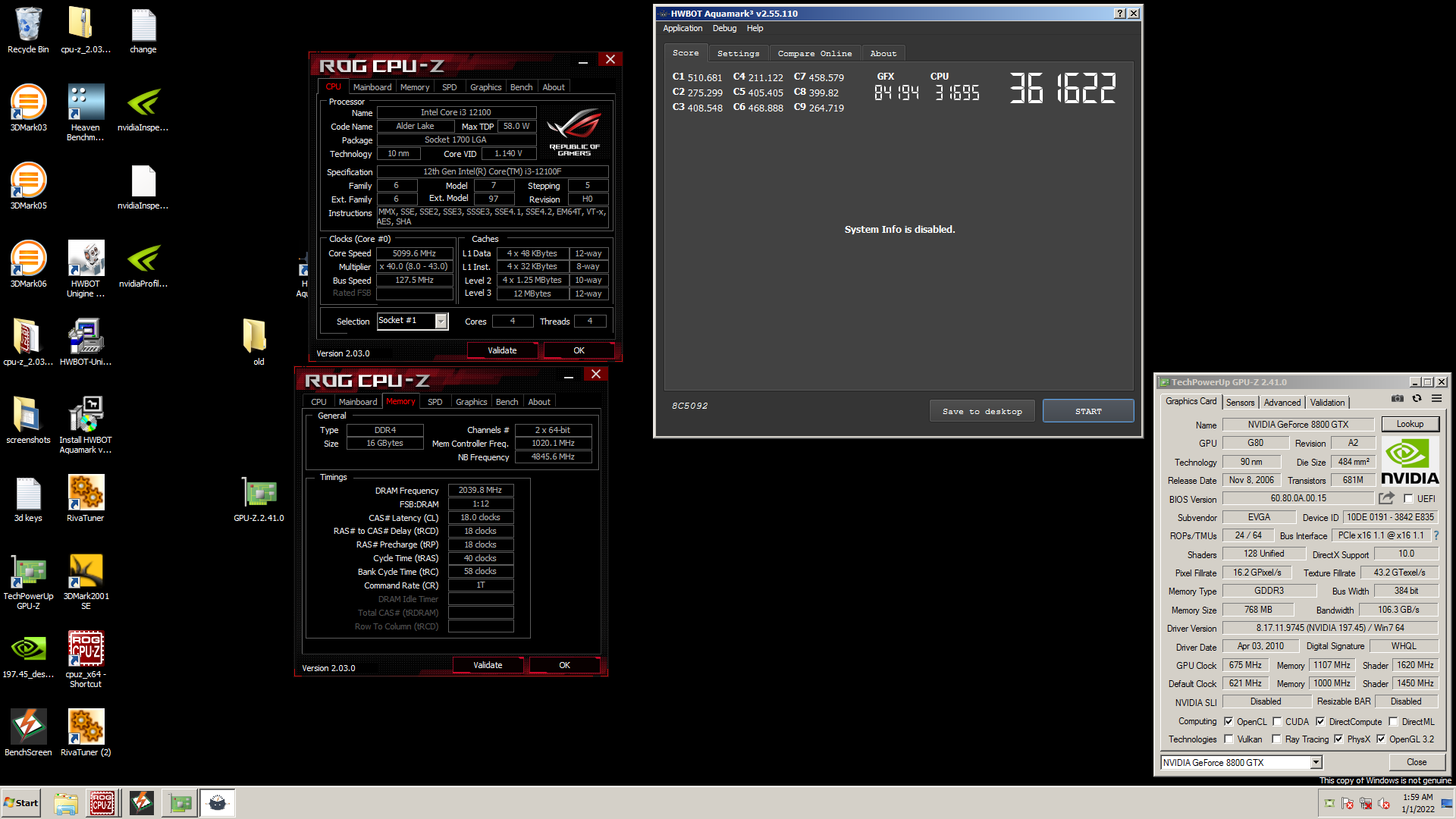Take GPU-Z screenshot with camera icon
The height and width of the screenshot is (819, 1456).
pos(1397,399)
